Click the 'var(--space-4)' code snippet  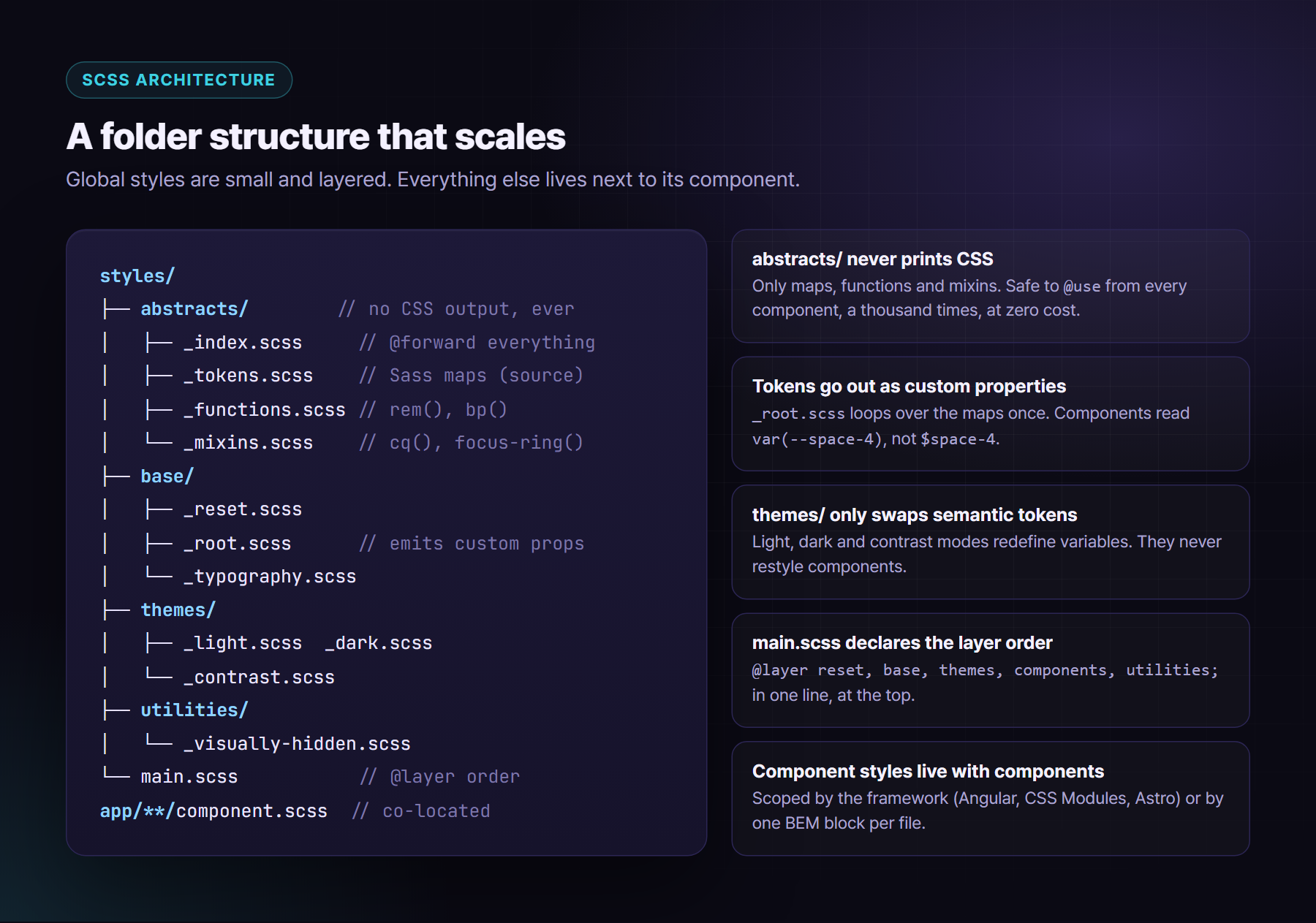point(819,439)
